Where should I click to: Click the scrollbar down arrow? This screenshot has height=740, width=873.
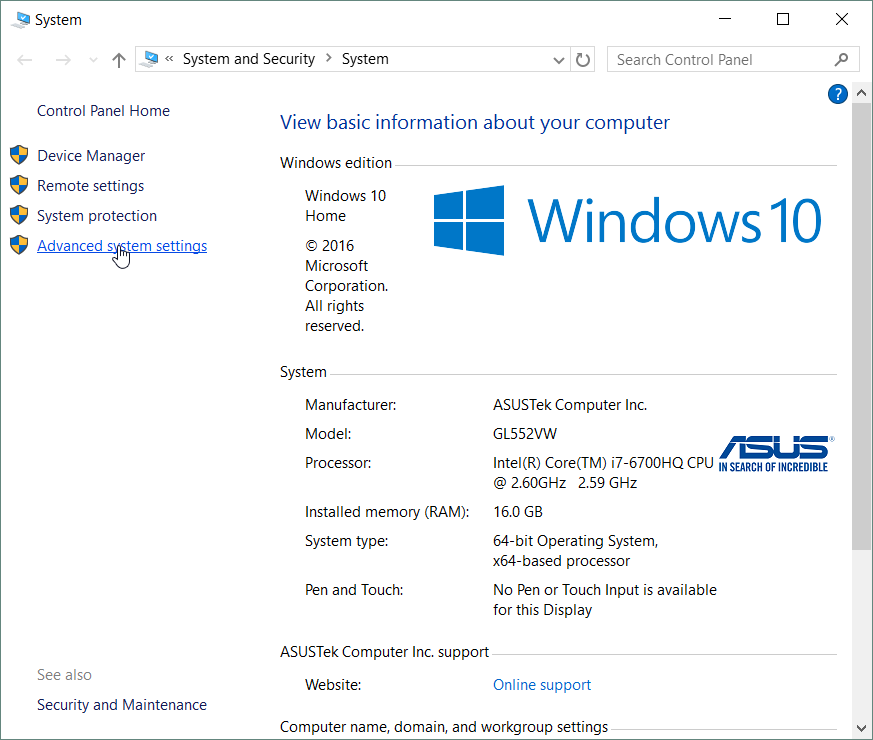[861, 728]
